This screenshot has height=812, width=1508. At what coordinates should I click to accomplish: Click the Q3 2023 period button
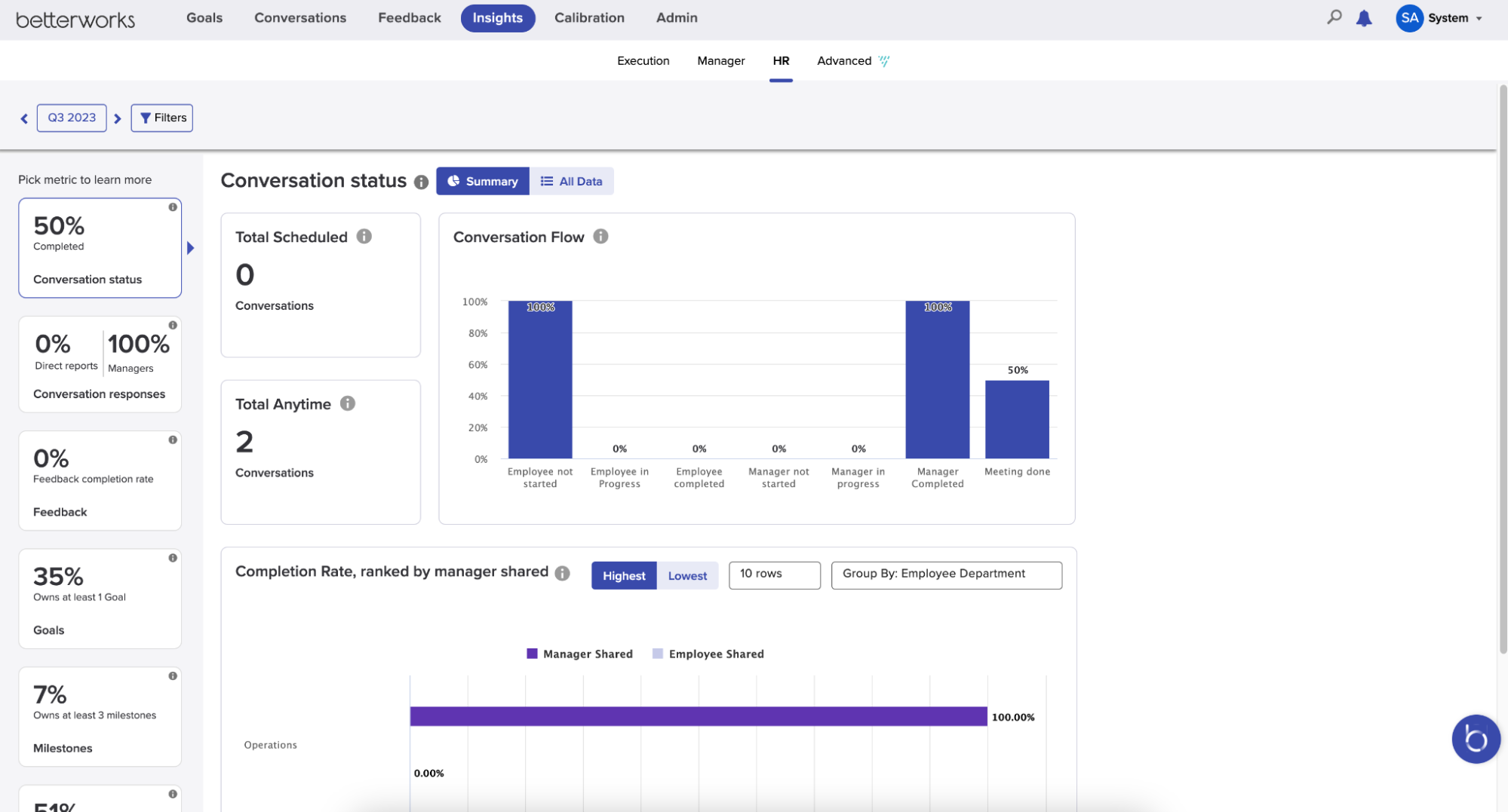click(72, 118)
